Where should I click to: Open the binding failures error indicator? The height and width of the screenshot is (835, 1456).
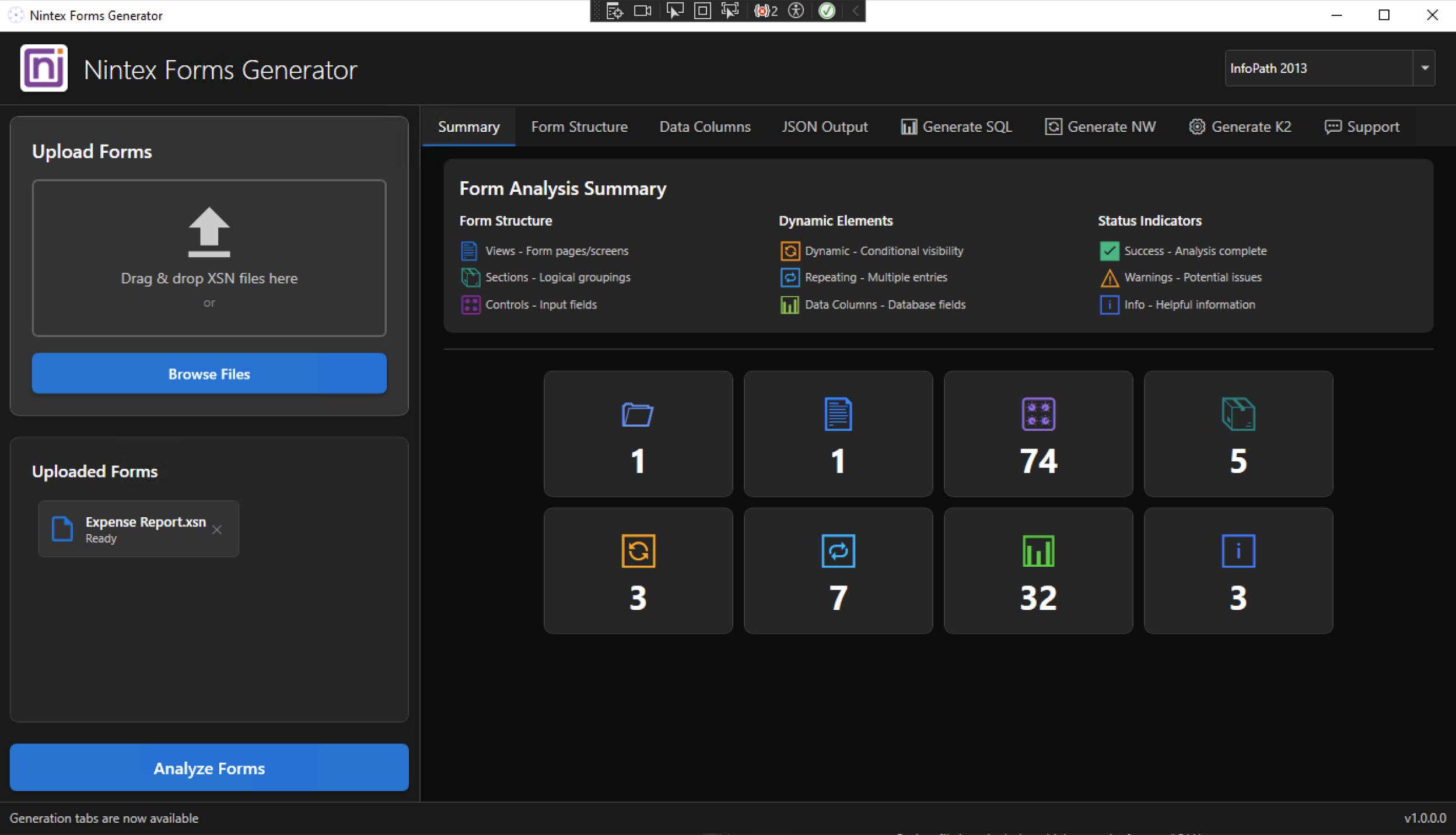pos(766,11)
